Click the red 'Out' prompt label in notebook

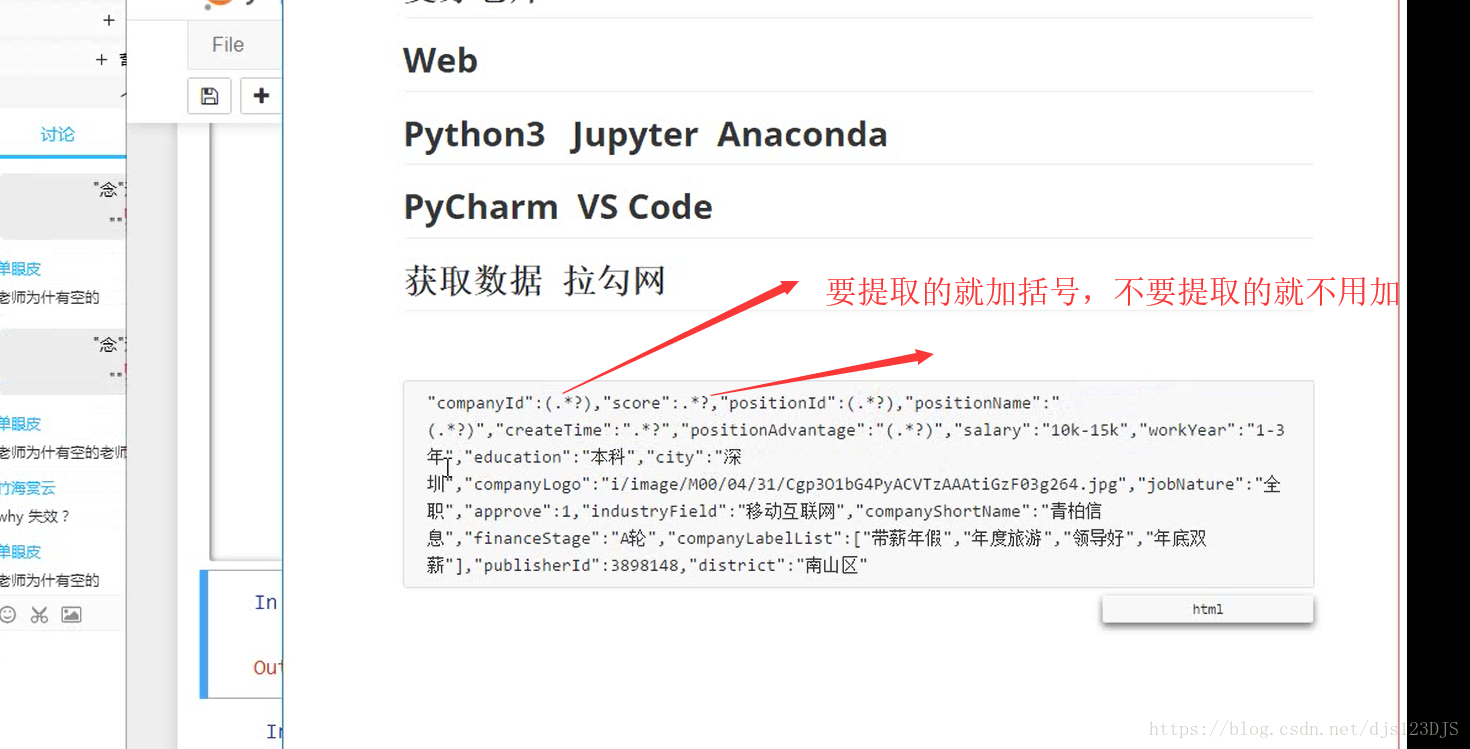click(x=267, y=667)
